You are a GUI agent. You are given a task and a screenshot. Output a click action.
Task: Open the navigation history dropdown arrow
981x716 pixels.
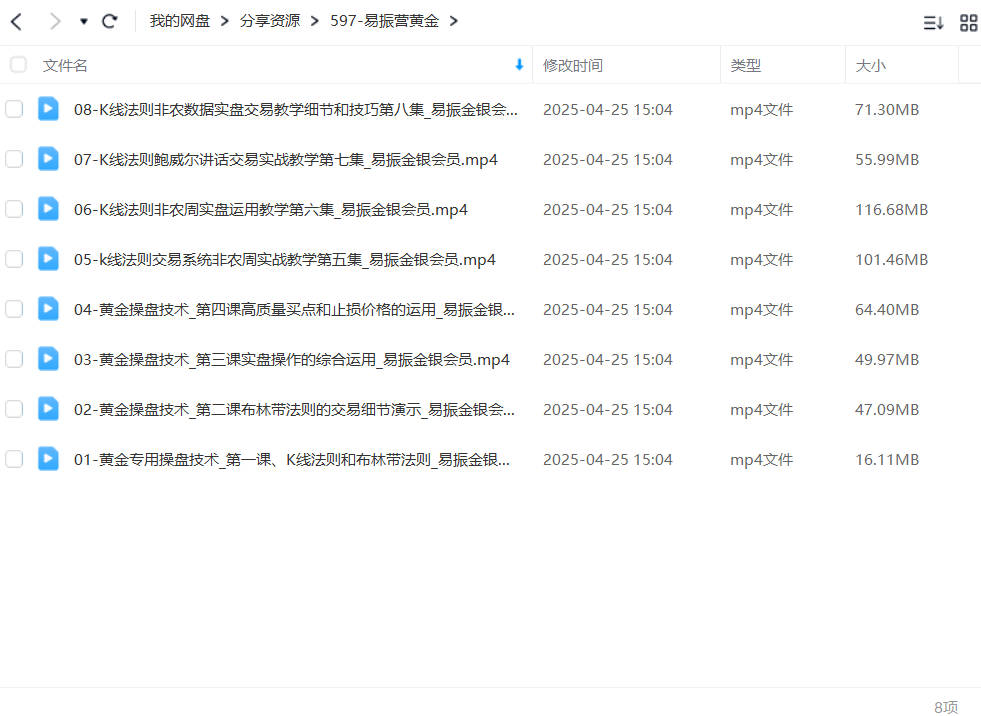(83, 22)
